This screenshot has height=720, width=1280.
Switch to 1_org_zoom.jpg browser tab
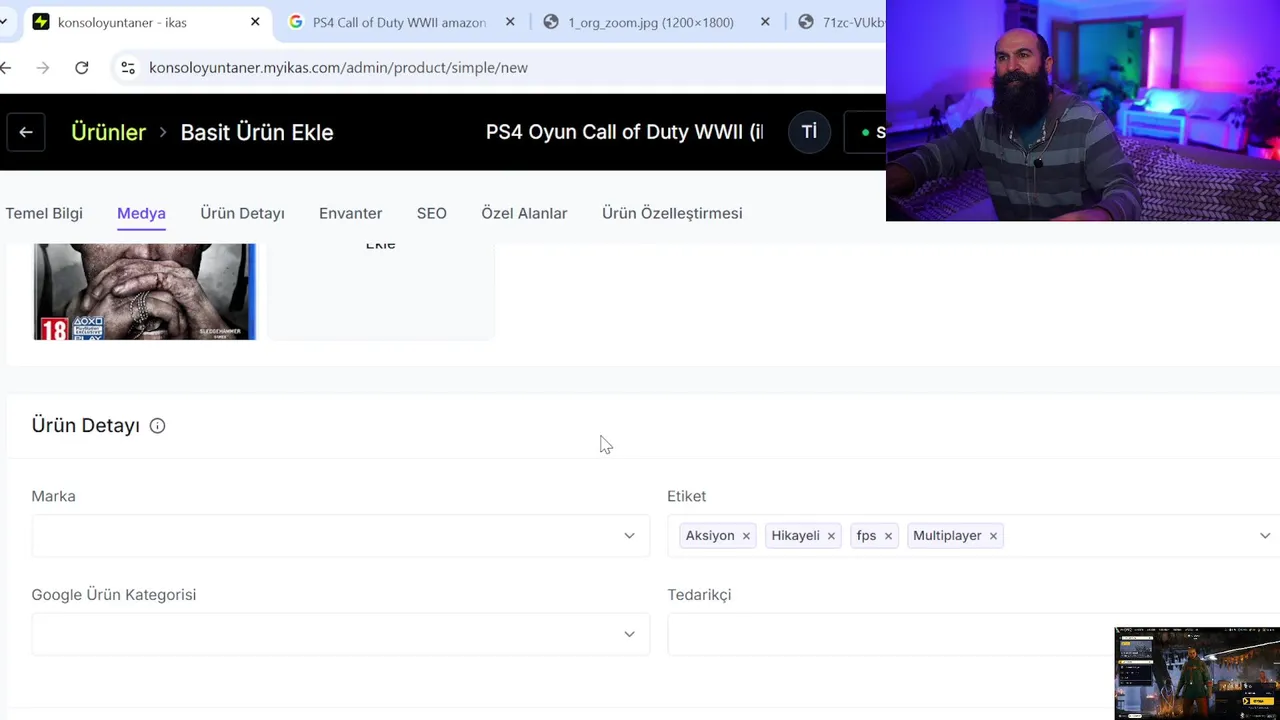point(651,22)
